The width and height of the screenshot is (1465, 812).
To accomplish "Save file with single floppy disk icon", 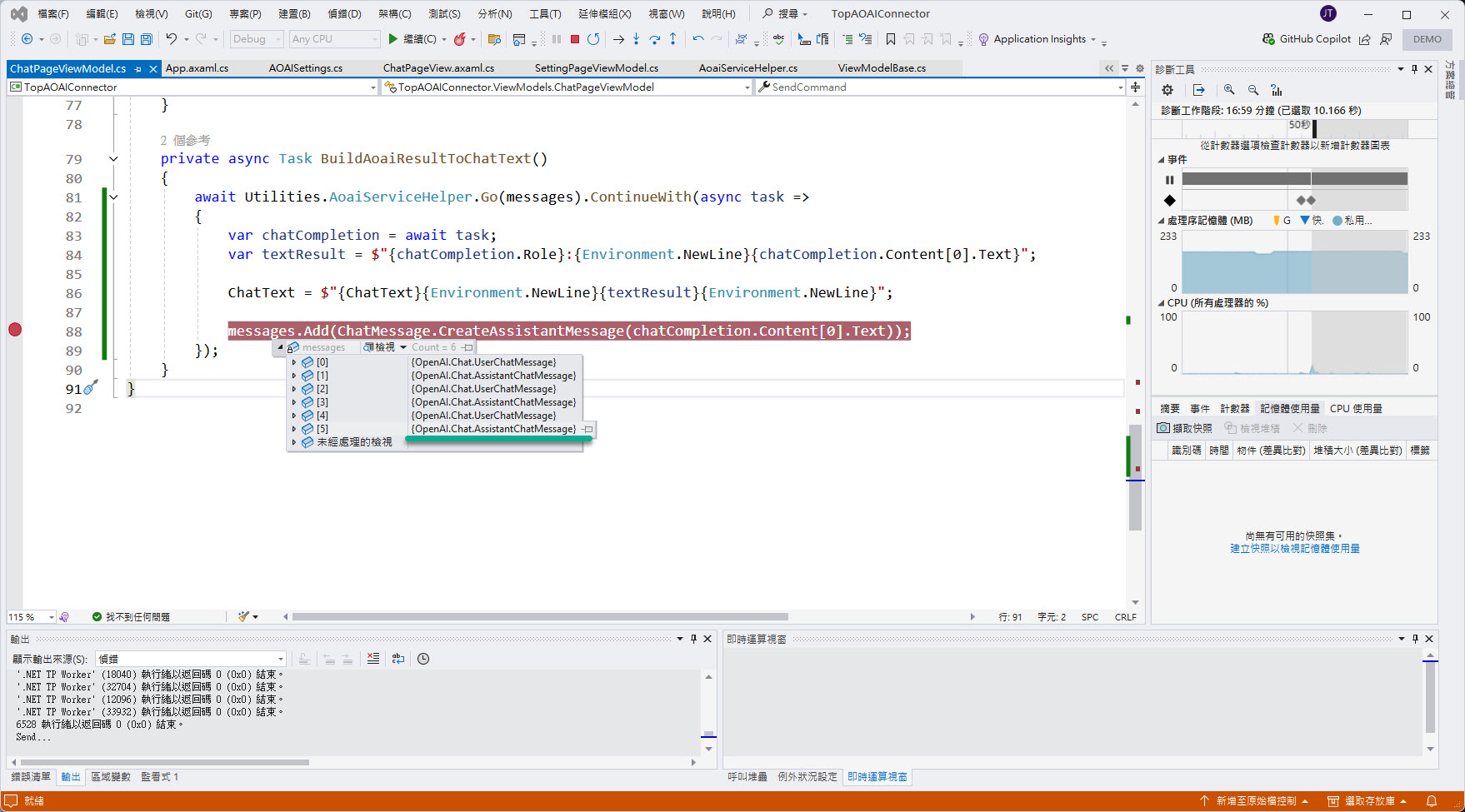I will coord(128,39).
